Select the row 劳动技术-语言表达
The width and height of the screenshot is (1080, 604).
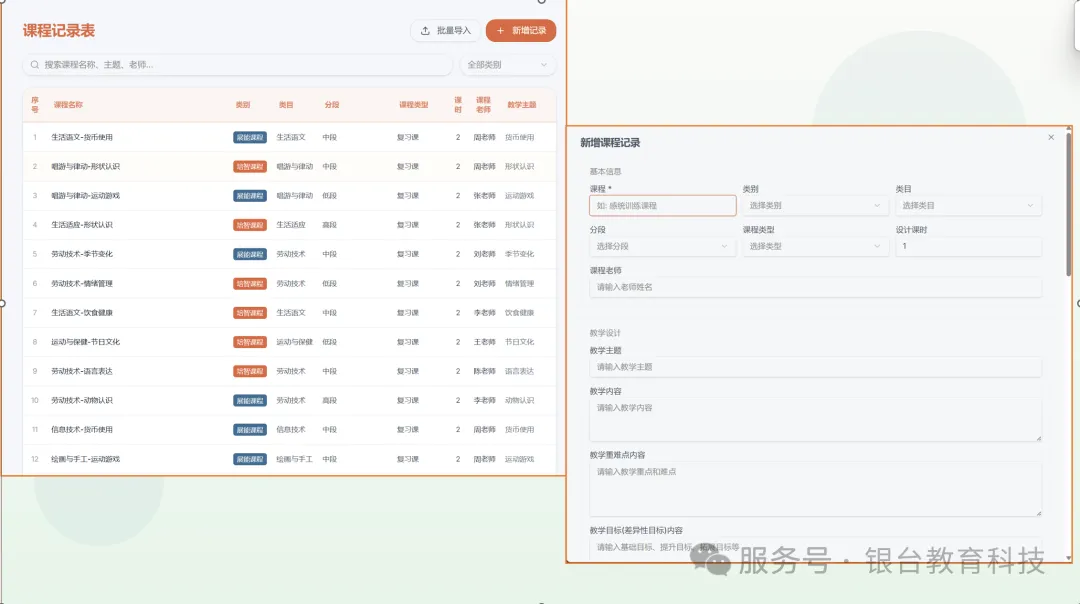289,371
